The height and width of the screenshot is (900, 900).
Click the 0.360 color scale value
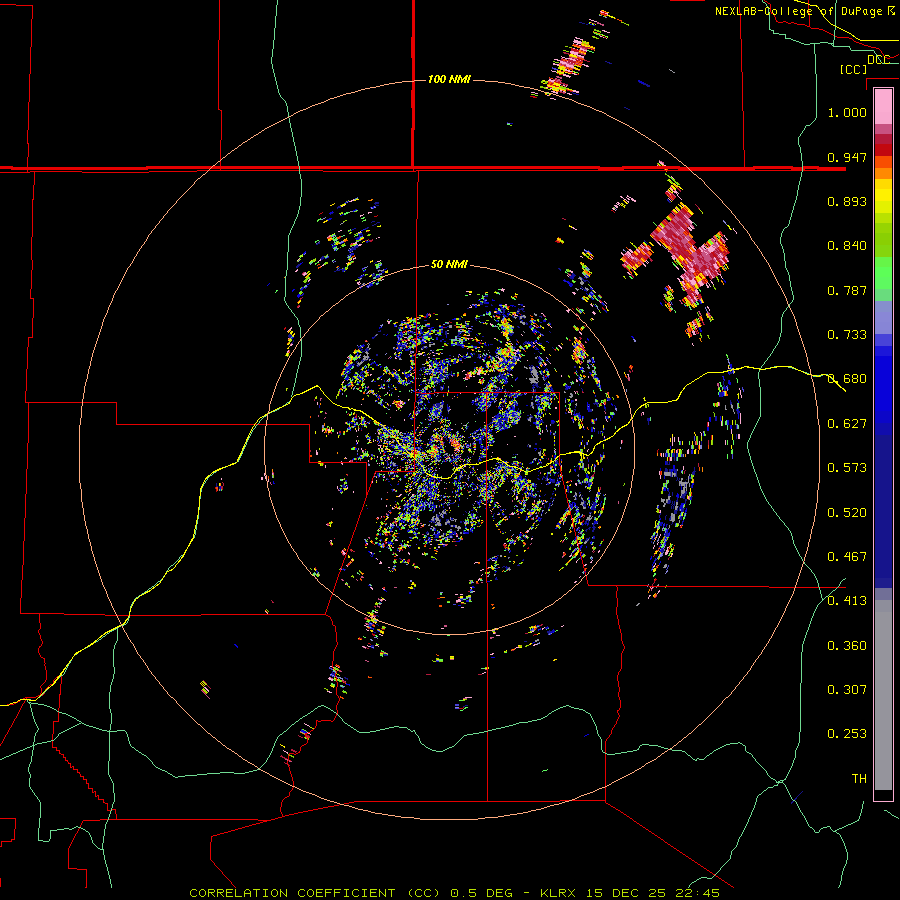click(847, 646)
